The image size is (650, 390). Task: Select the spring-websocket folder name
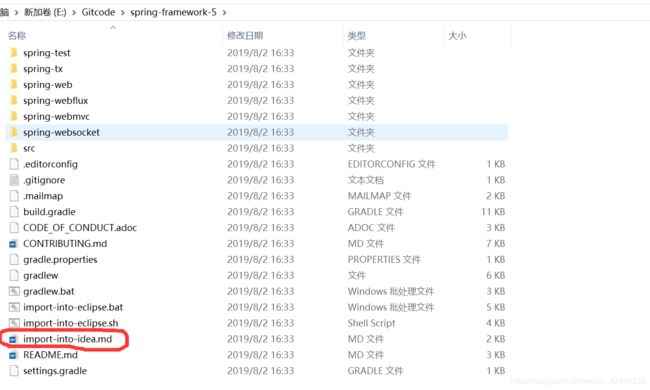pyautogui.click(x=61, y=132)
